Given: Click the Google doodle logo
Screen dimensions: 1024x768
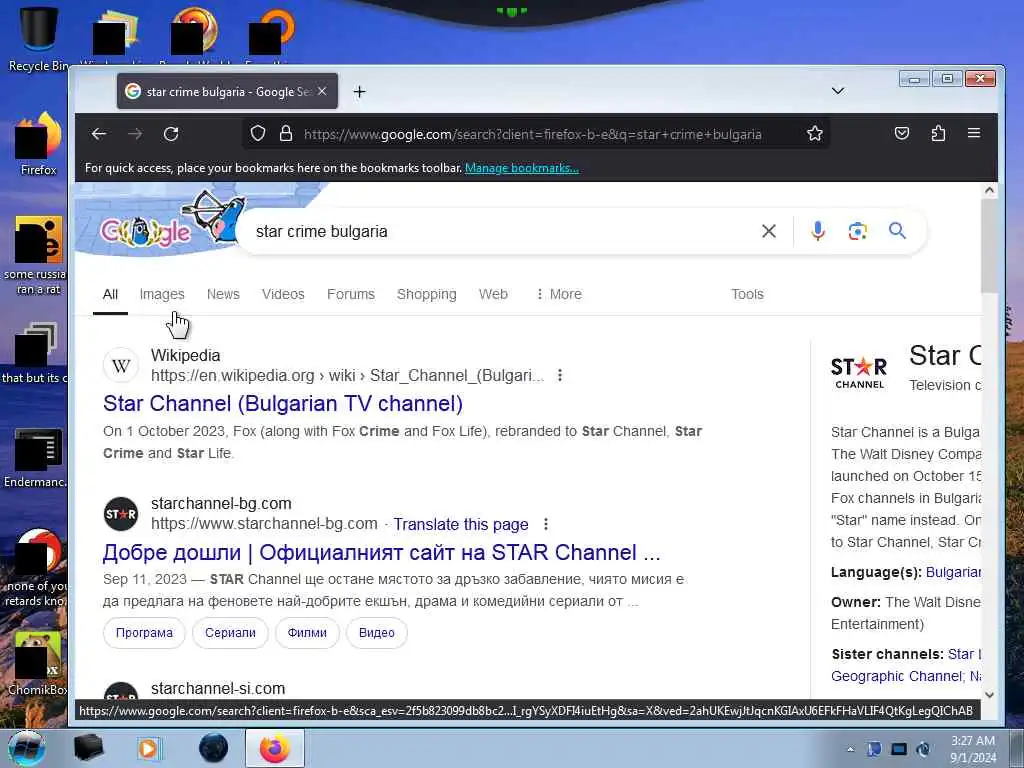Looking at the screenshot, I should 173,222.
